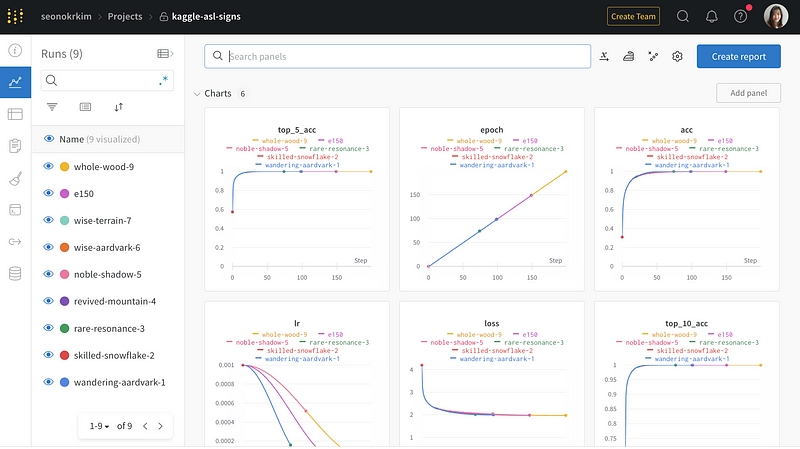Focus the runs search field
Image resolution: width=800 pixels, height=449 pixels.
(x=107, y=81)
